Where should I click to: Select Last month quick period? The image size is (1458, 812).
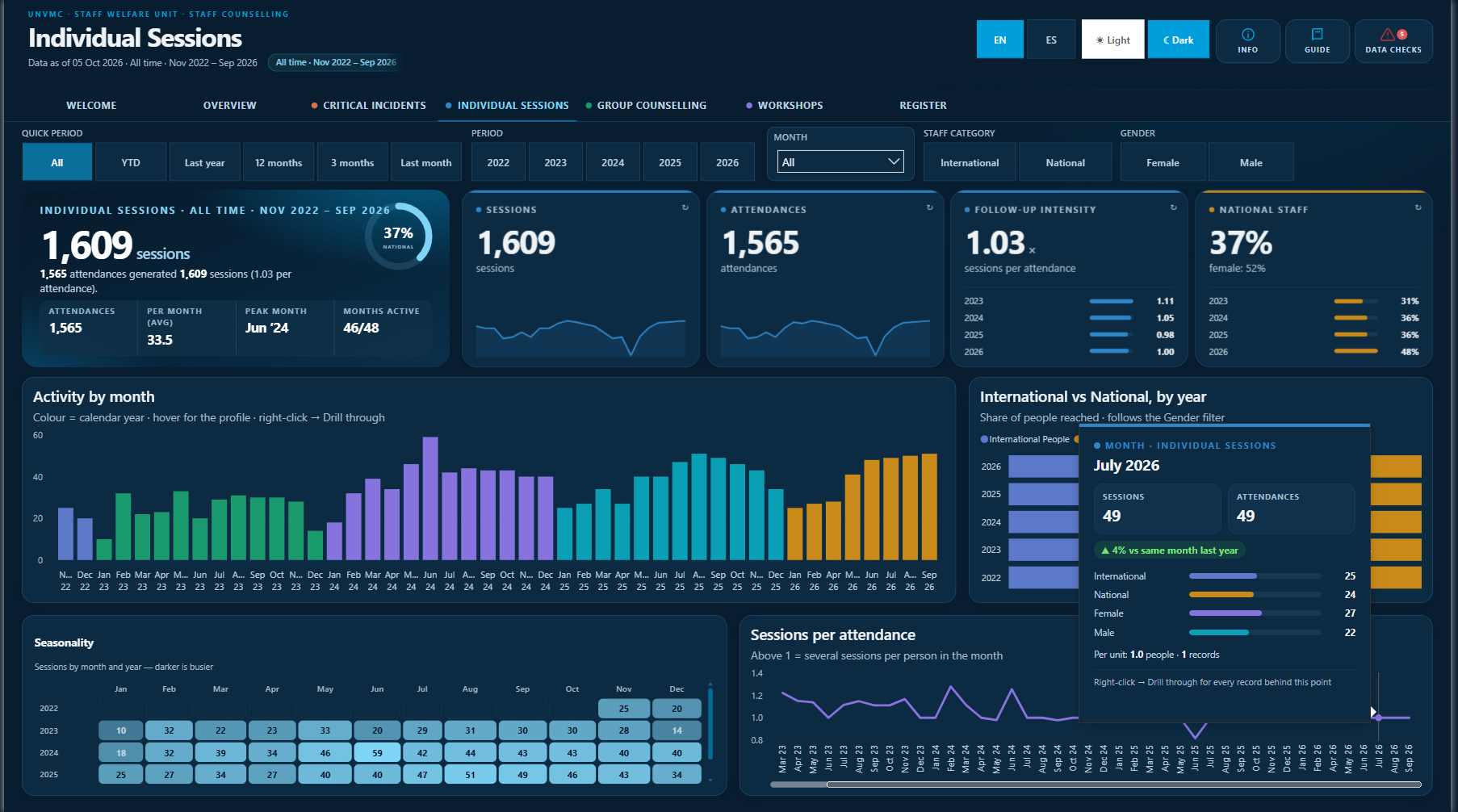tap(426, 162)
